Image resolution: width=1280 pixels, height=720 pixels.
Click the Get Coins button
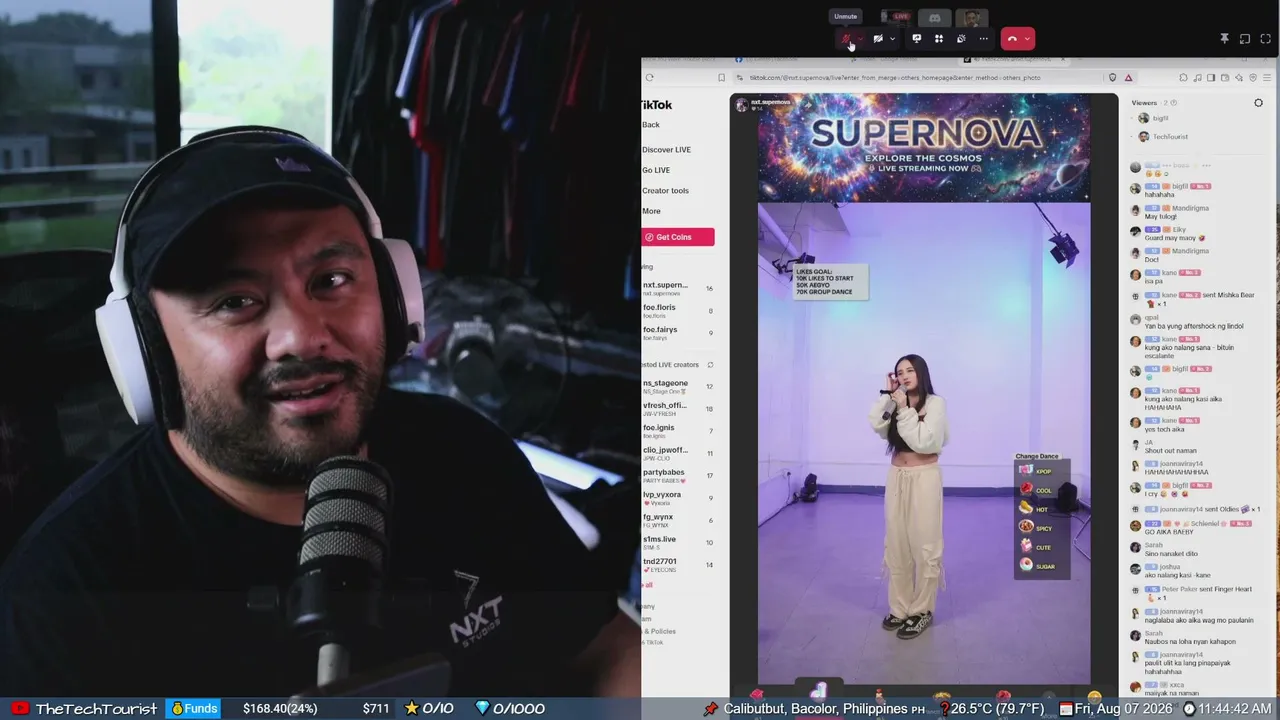[x=678, y=237]
